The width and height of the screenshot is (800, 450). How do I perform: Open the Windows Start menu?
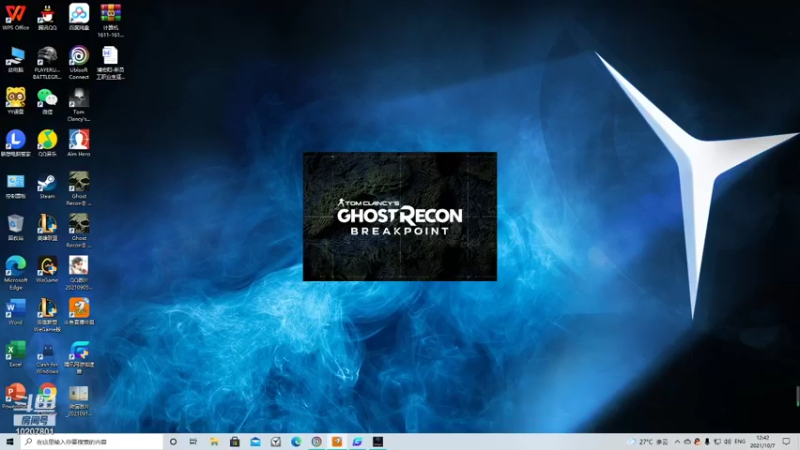[x=10, y=441]
